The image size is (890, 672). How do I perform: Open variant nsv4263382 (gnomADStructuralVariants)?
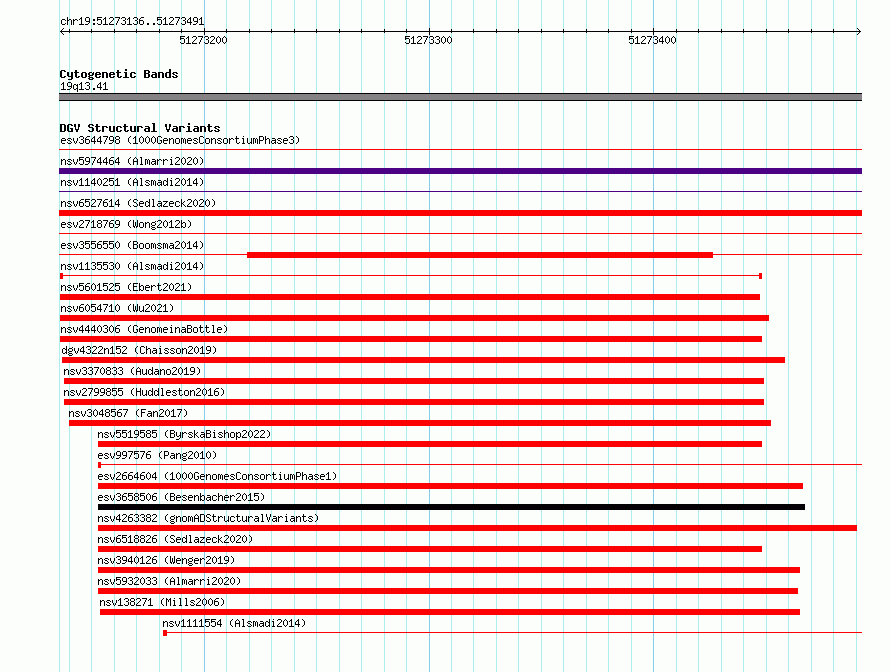tap(208, 518)
